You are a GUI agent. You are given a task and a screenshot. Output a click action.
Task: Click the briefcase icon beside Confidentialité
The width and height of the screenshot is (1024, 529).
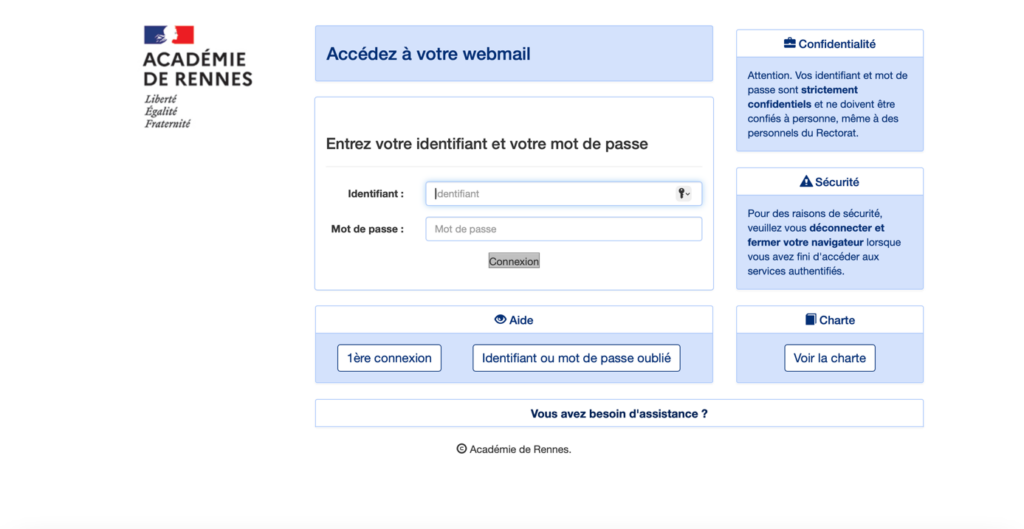tap(789, 44)
